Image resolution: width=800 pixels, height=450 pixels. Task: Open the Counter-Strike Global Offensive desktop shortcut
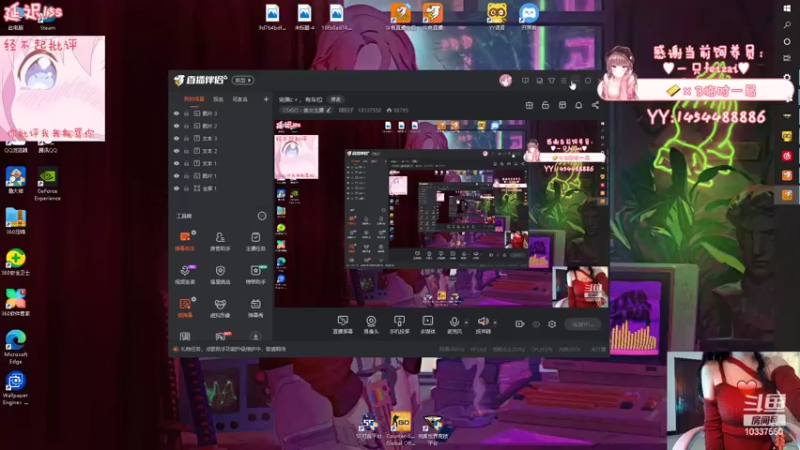401,429
